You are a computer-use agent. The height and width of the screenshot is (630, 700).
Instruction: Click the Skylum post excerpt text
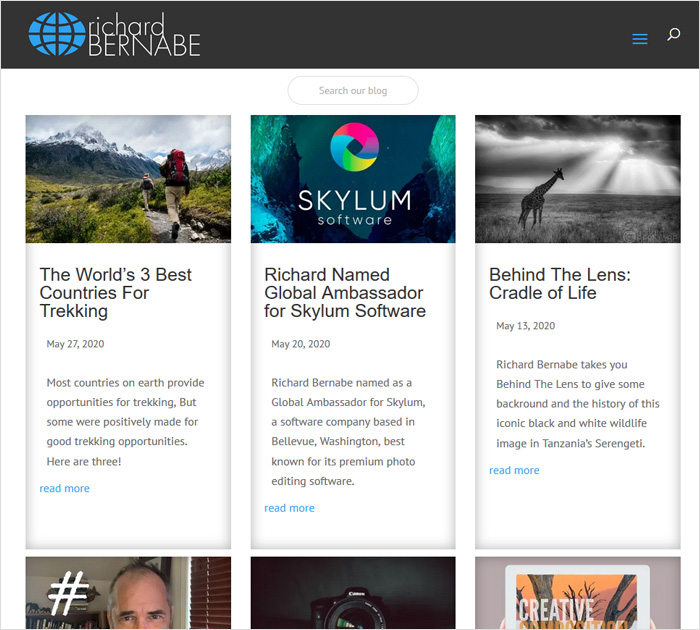coord(348,432)
